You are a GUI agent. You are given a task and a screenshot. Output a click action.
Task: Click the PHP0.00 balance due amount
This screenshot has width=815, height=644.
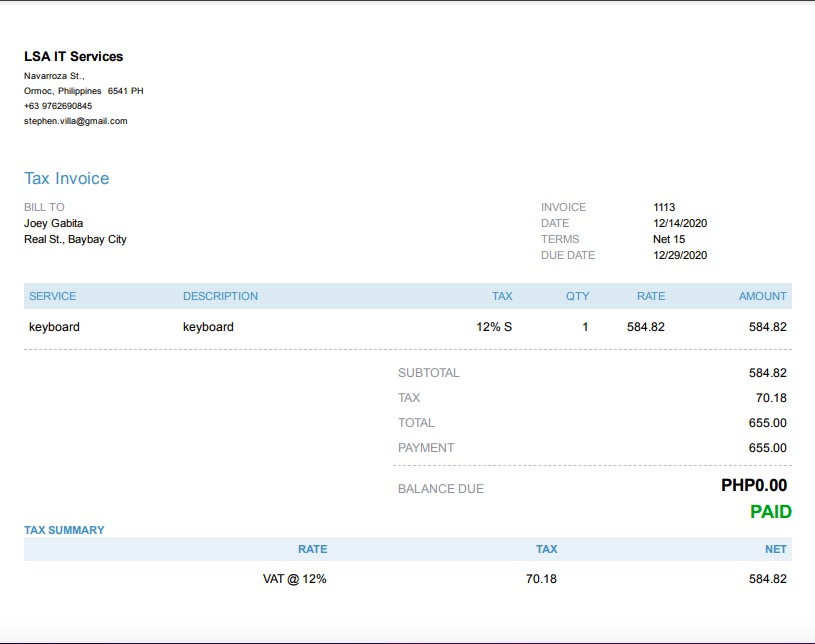tap(754, 486)
